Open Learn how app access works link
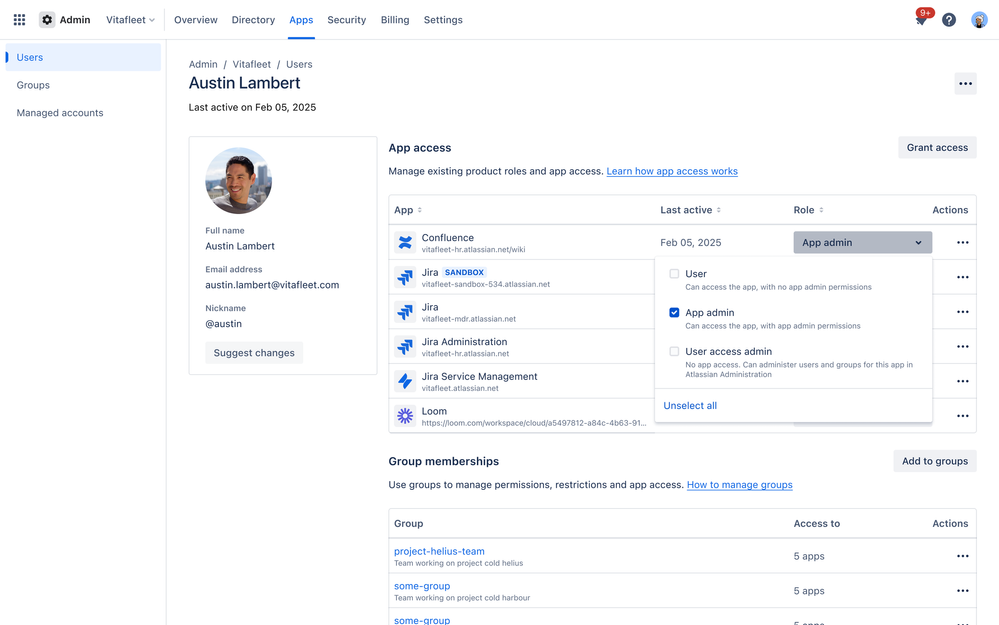 [672, 171]
